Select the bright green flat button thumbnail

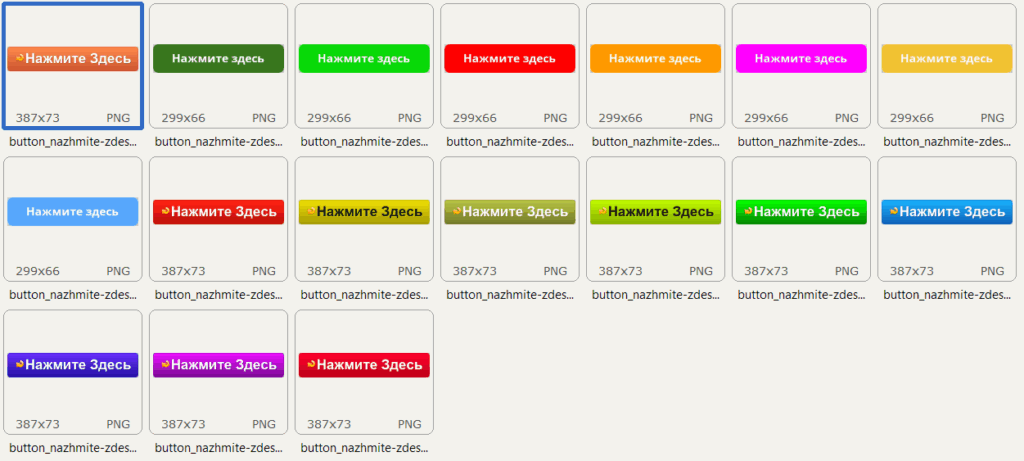click(x=364, y=59)
